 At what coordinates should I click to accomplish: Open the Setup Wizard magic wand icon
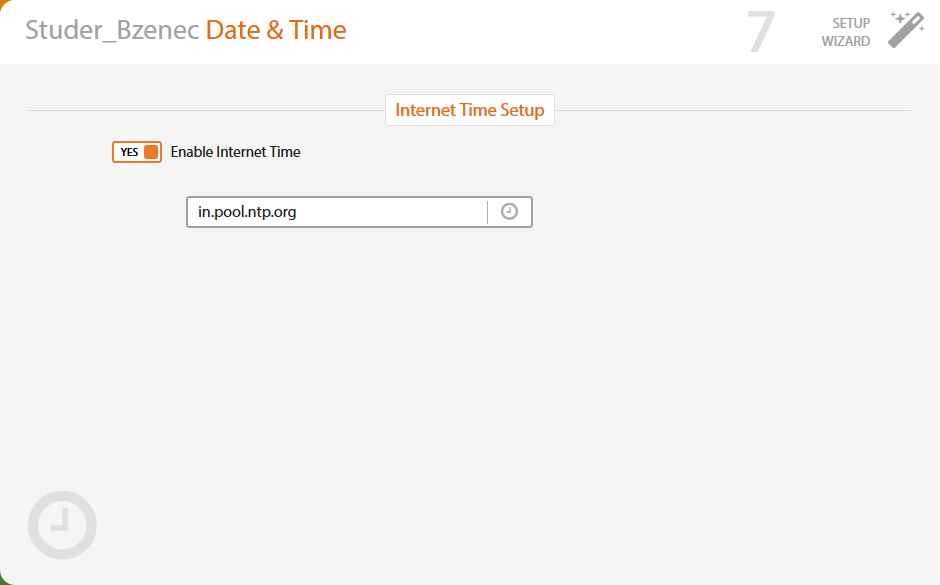(906, 30)
